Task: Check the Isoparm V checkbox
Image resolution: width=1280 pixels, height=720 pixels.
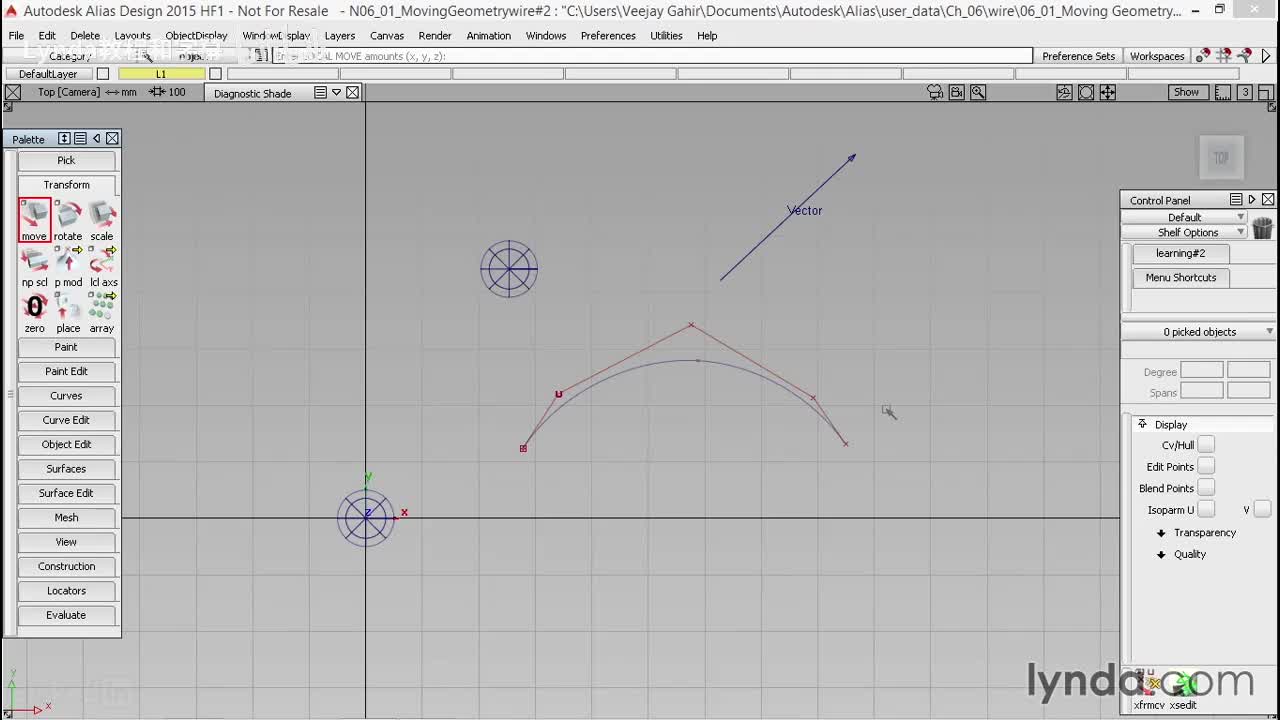Action: coord(1262,510)
